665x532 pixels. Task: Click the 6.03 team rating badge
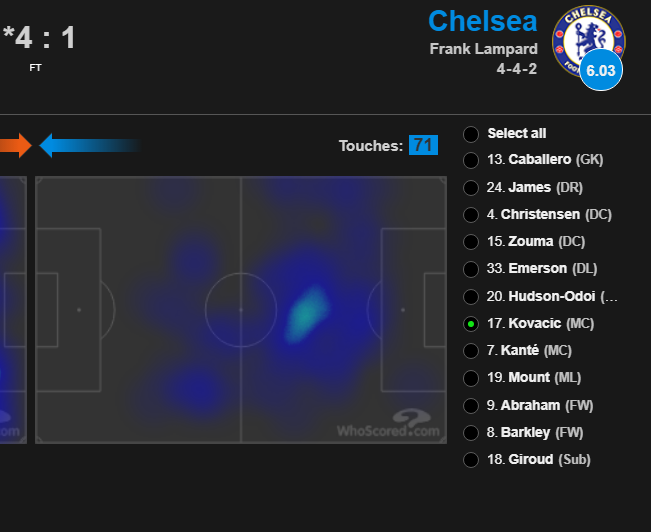click(601, 70)
